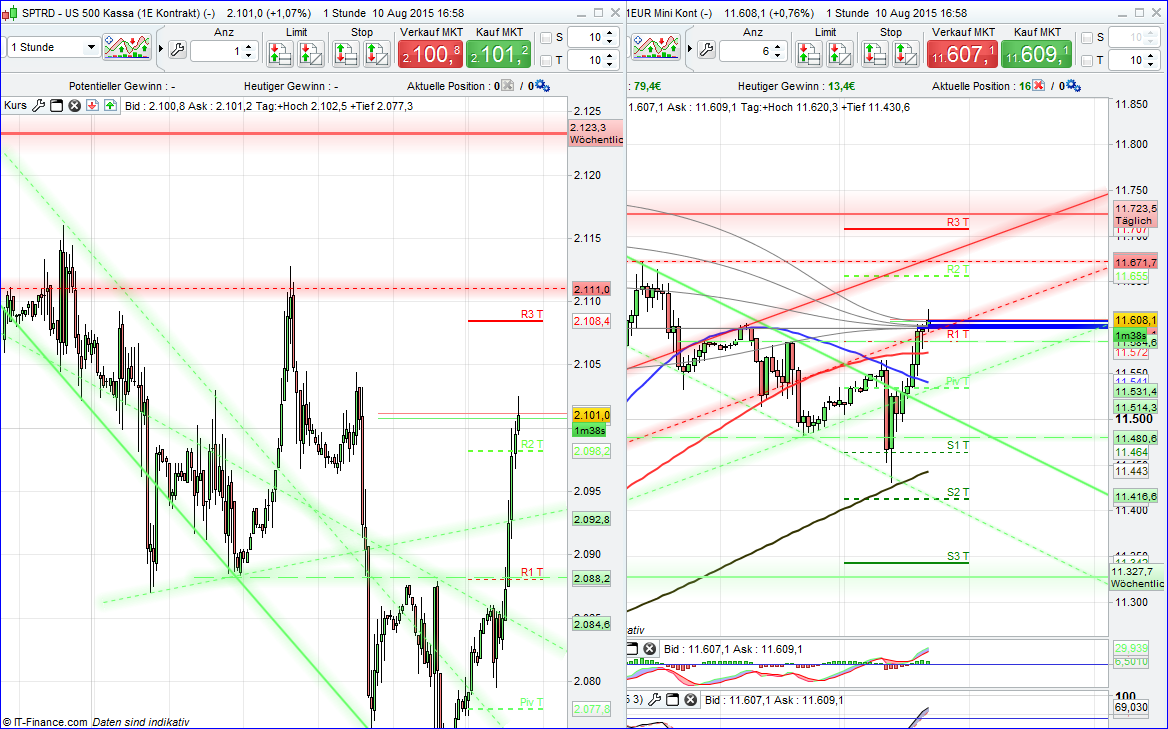Enable the S checkbox on SPTRD order panel
Screen dimensions: 1168x729
click(545, 37)
